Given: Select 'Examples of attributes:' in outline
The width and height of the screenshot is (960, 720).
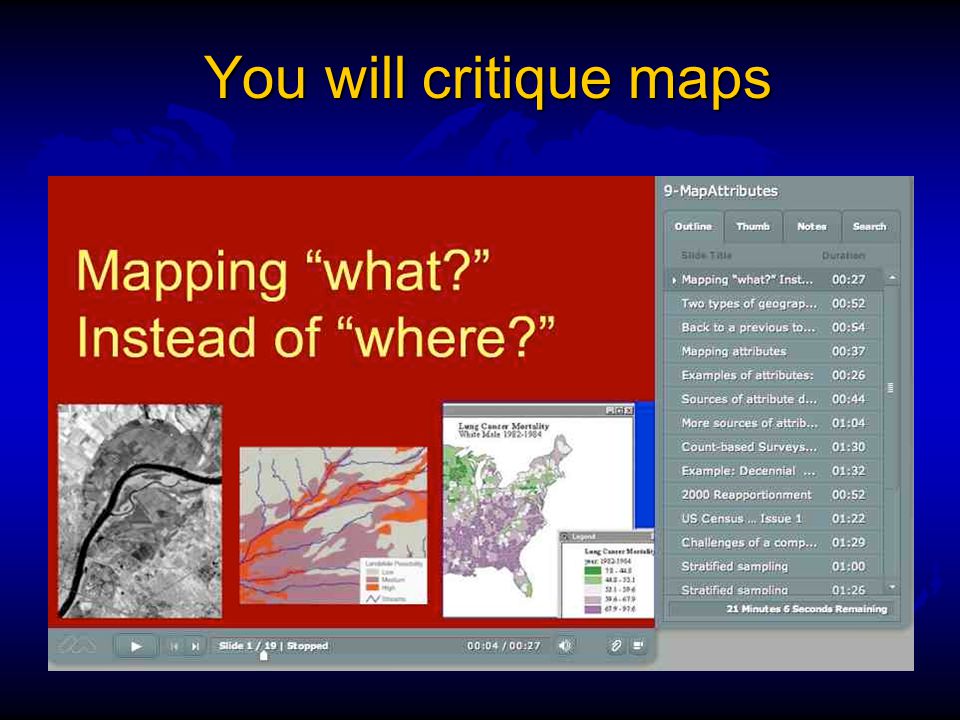Looking at the screenshot, I should [x=774, y=375].
